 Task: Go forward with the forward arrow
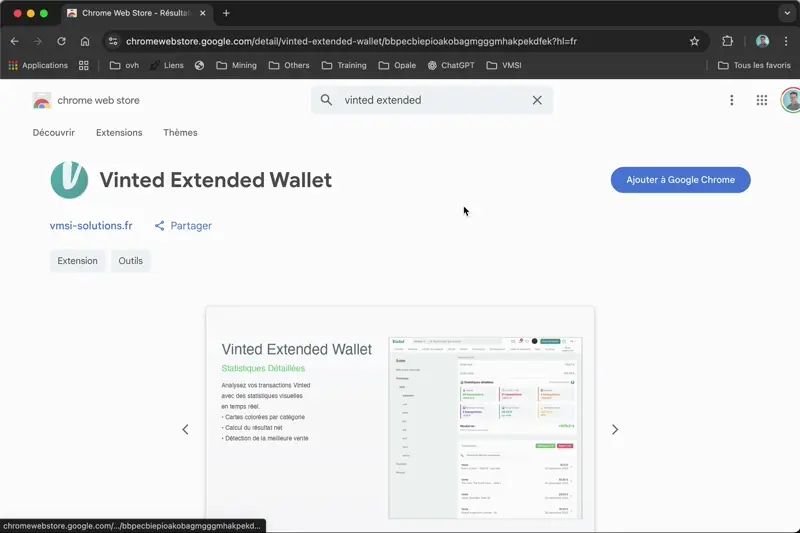point(38,41)
